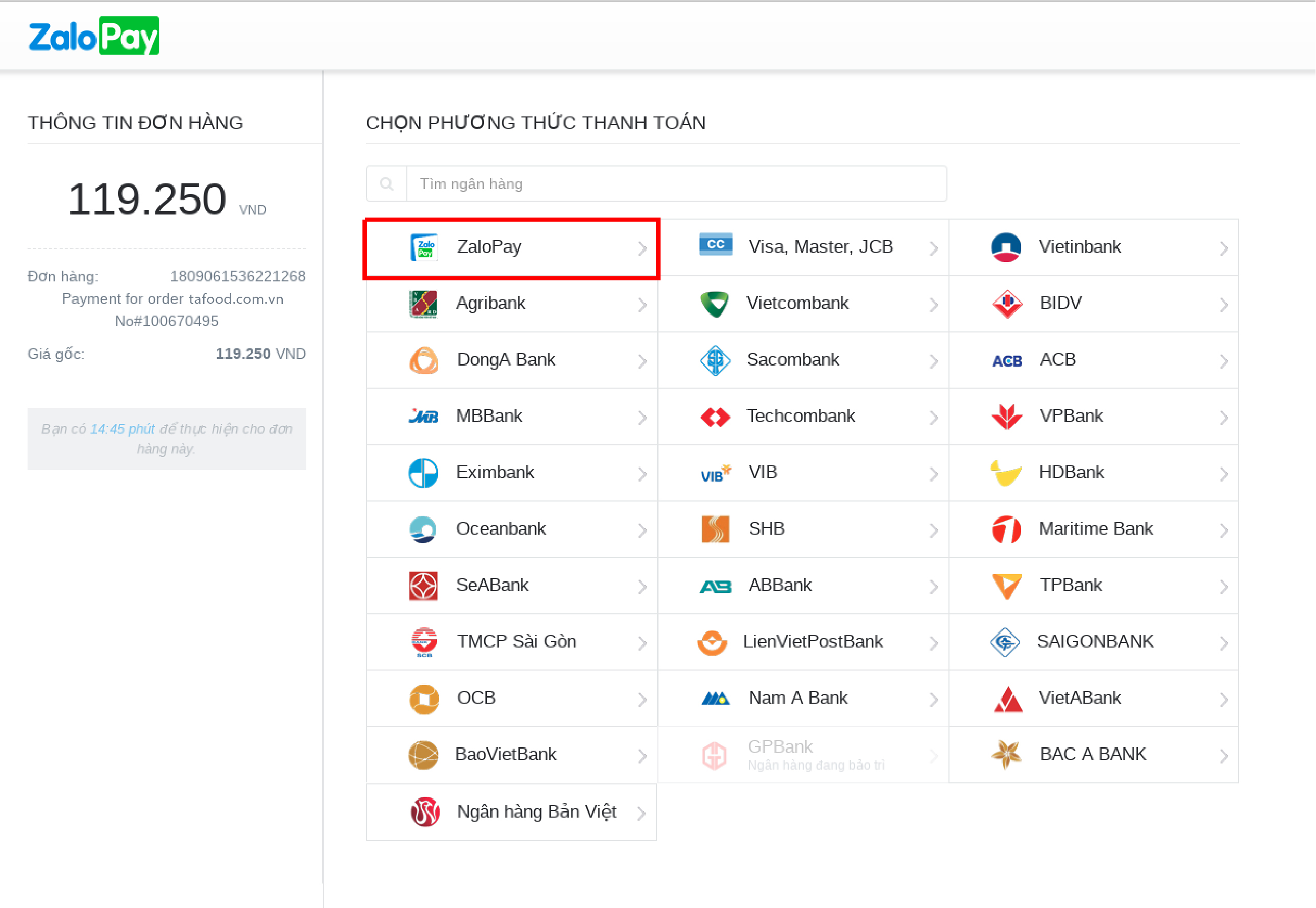
Task: Click the 119.250 VND total amount
Action: click(x=166, y=199)
